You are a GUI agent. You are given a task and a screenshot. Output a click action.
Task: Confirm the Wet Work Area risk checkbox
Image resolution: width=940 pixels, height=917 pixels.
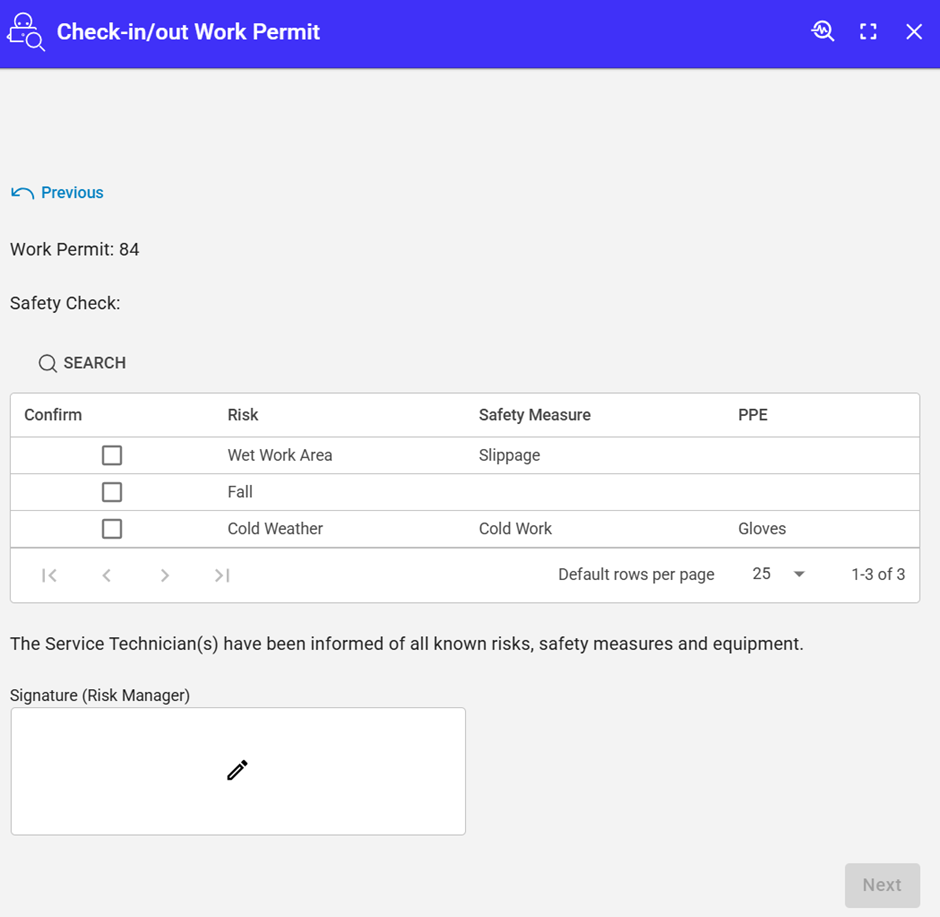pyautogui.click(x=112, y=456)
